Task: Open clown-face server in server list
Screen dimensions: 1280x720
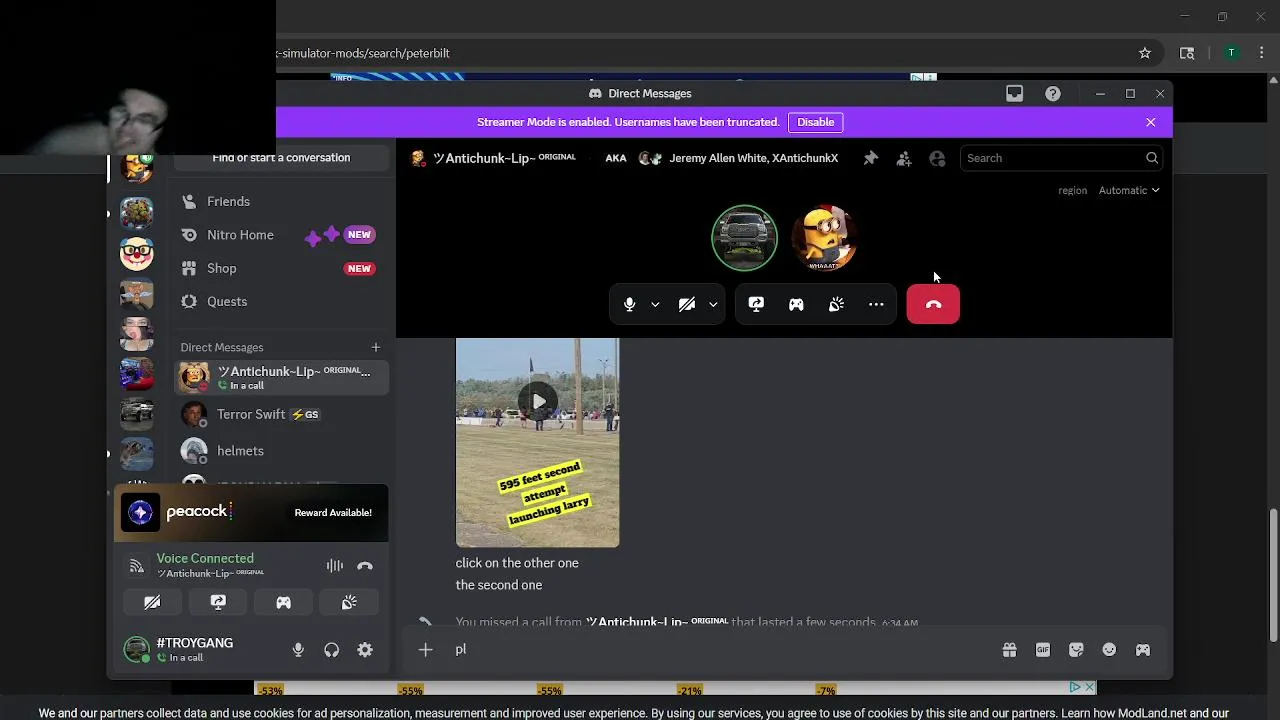Action: tap(137, 254)
